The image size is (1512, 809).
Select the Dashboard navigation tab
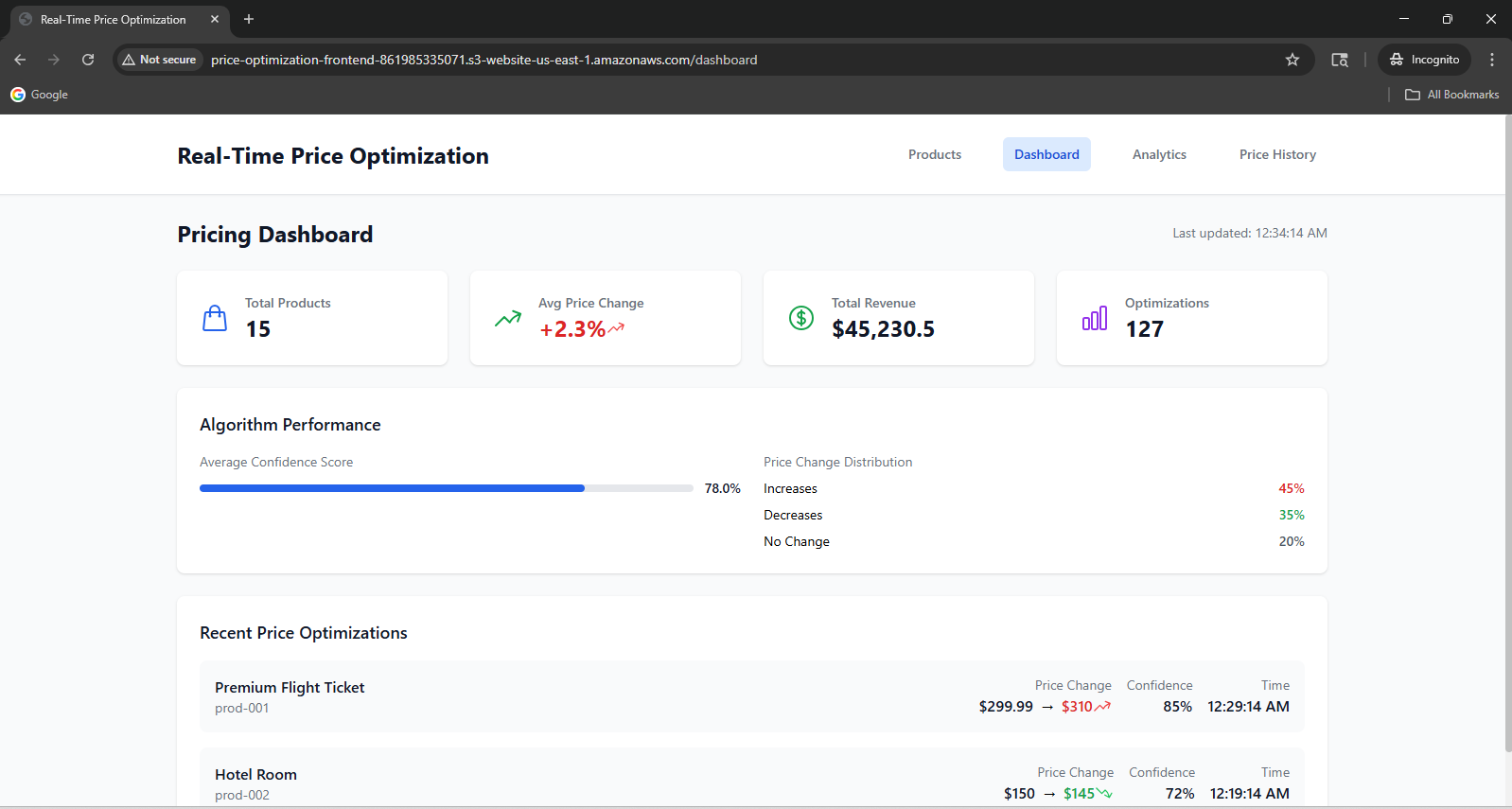pos(1046,154)
